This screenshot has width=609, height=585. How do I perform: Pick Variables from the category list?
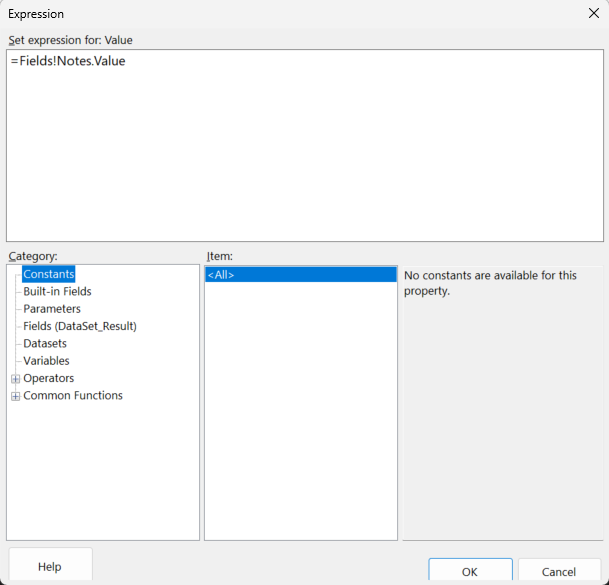tap(46, 361)
